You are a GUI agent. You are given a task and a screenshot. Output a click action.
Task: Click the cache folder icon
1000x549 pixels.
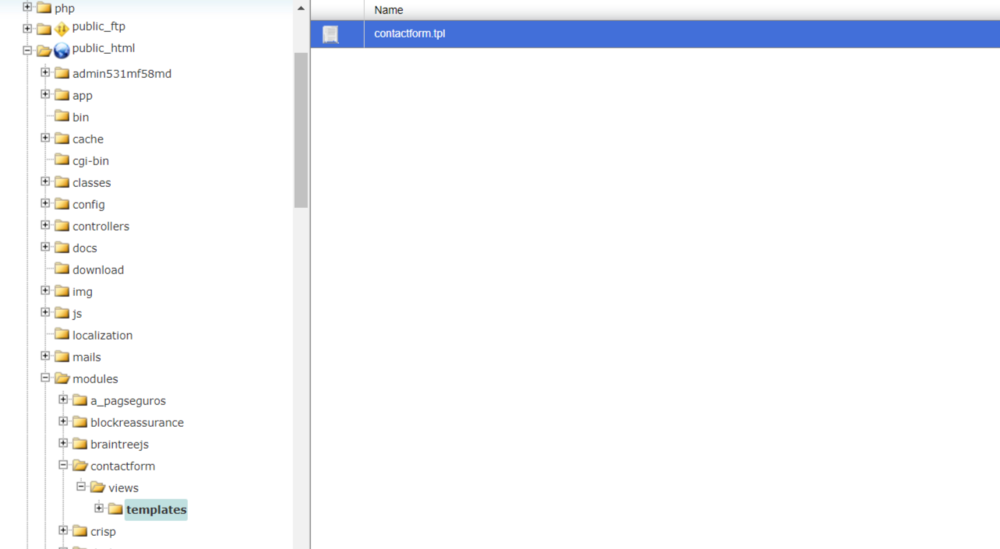62,138
